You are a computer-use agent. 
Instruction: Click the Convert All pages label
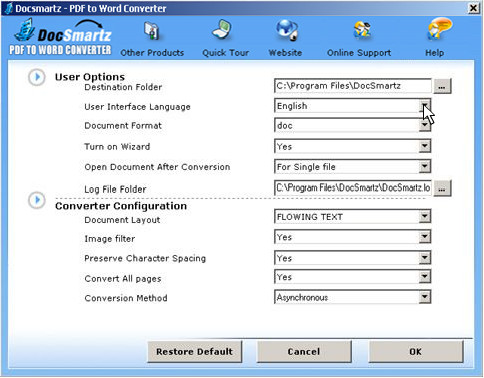click(x=123, y=279)
